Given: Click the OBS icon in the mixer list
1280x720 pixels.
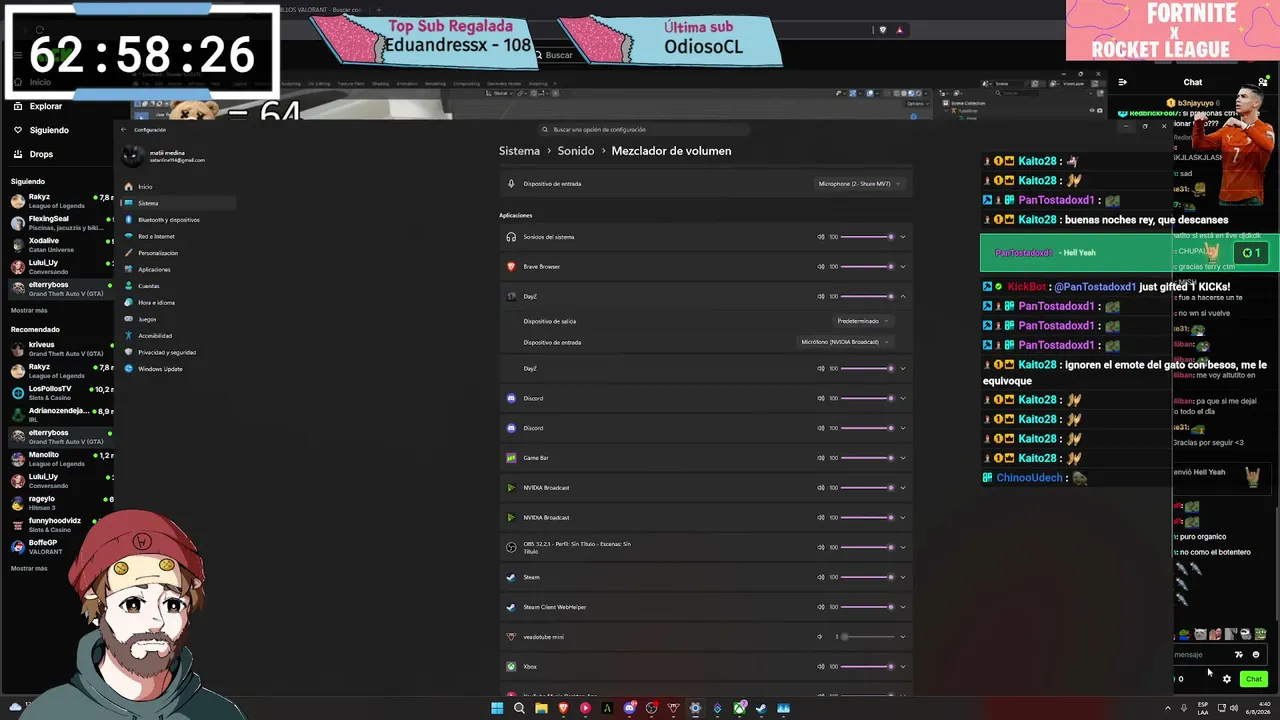Looking at the screenshot, I should click(511, 547).
